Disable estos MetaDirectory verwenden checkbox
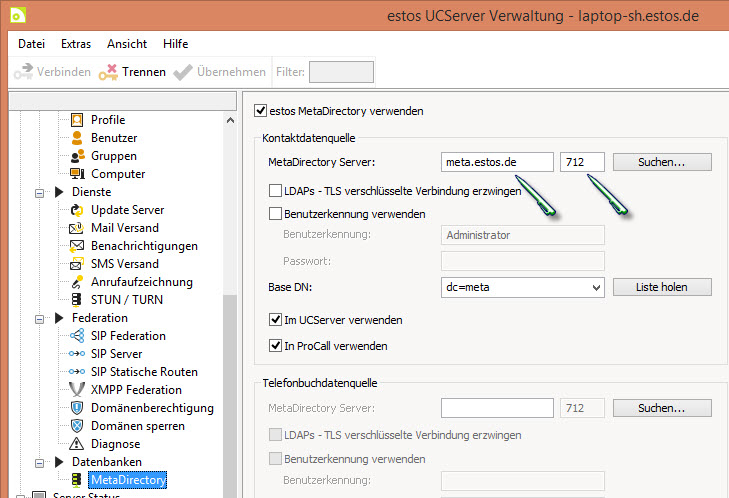The height and width of the screenshot is (498, 729). (x=262, y=110)
